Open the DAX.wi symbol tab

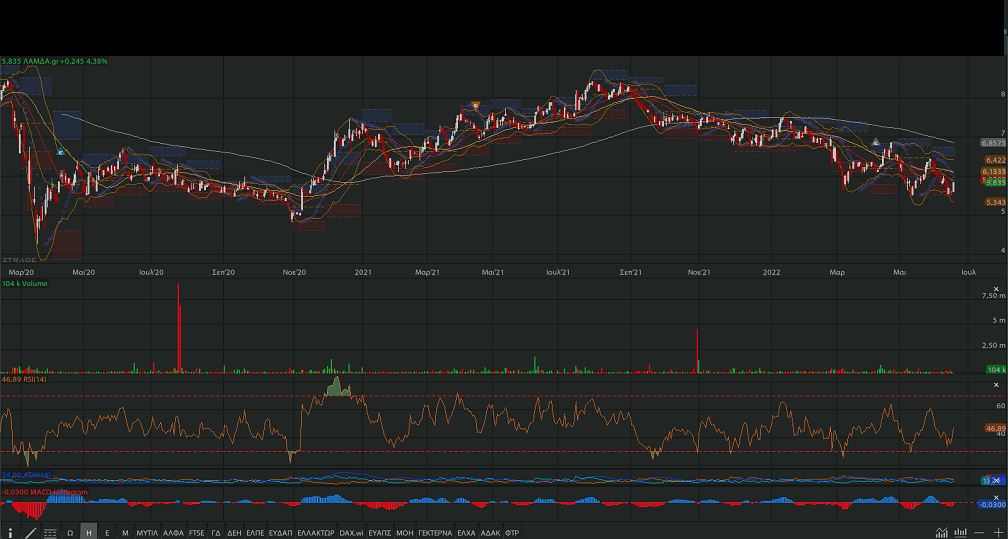click(351, 532)
